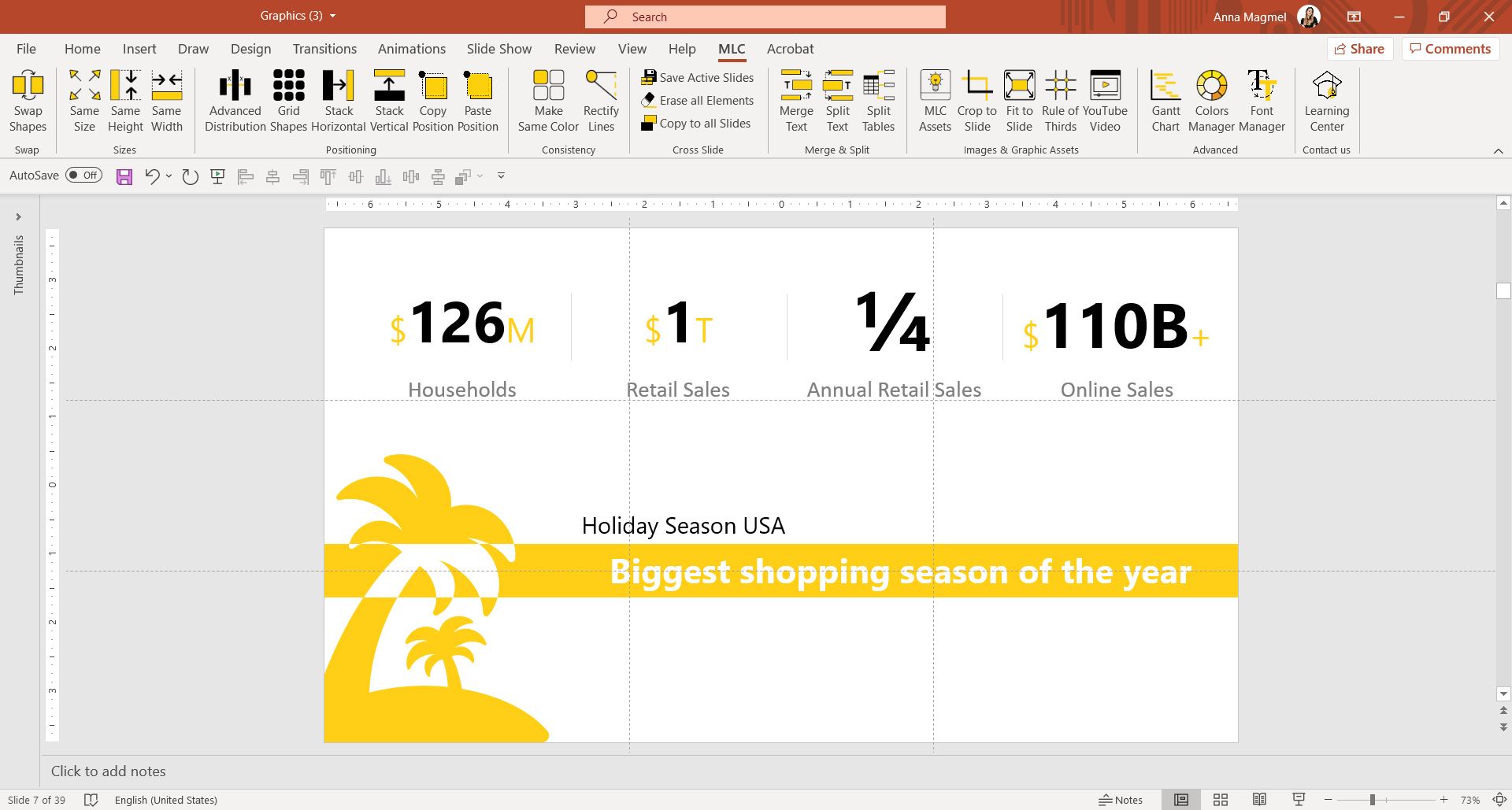This screenshot has width=1512, height=810.
Task: Open the YouTube Video tool
Action: click(x=1105, y=86)
